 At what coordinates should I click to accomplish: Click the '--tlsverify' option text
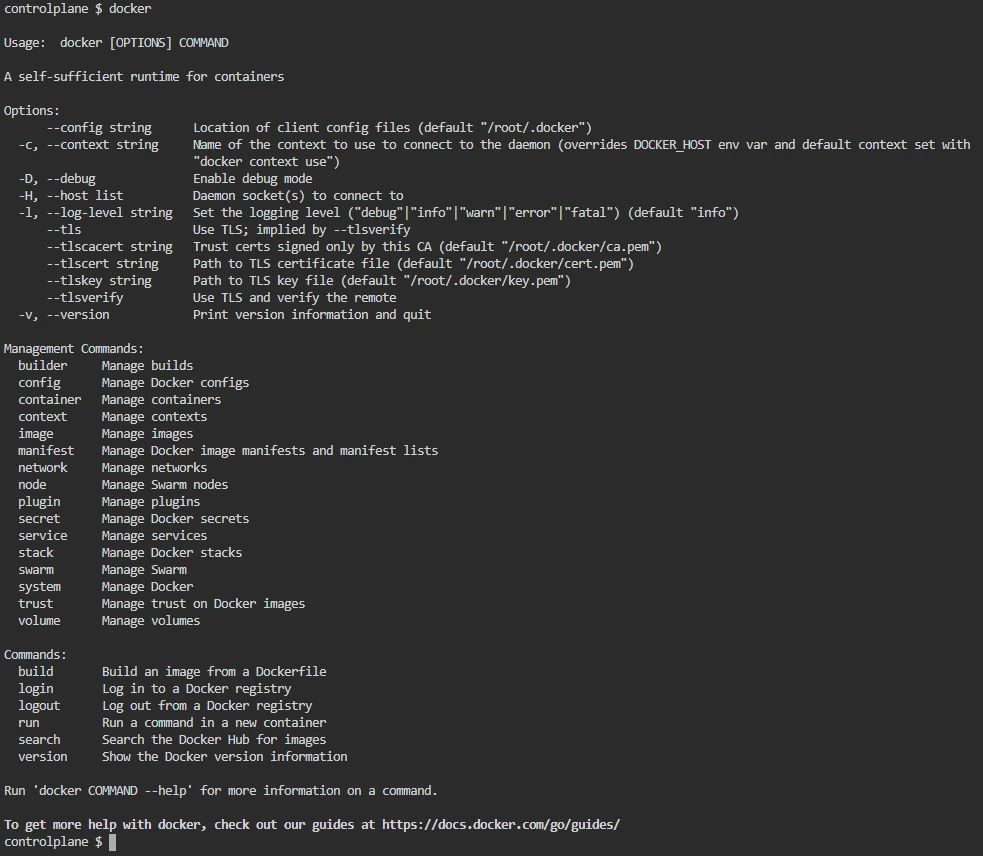(85, 298)
